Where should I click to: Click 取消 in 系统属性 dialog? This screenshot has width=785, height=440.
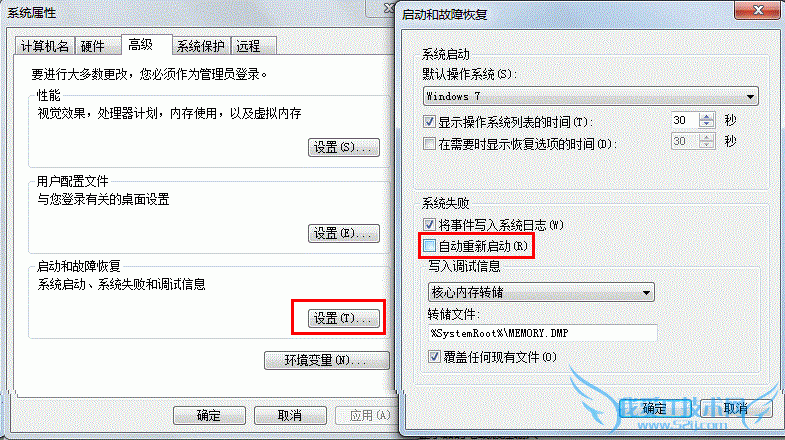click(290, 415)
